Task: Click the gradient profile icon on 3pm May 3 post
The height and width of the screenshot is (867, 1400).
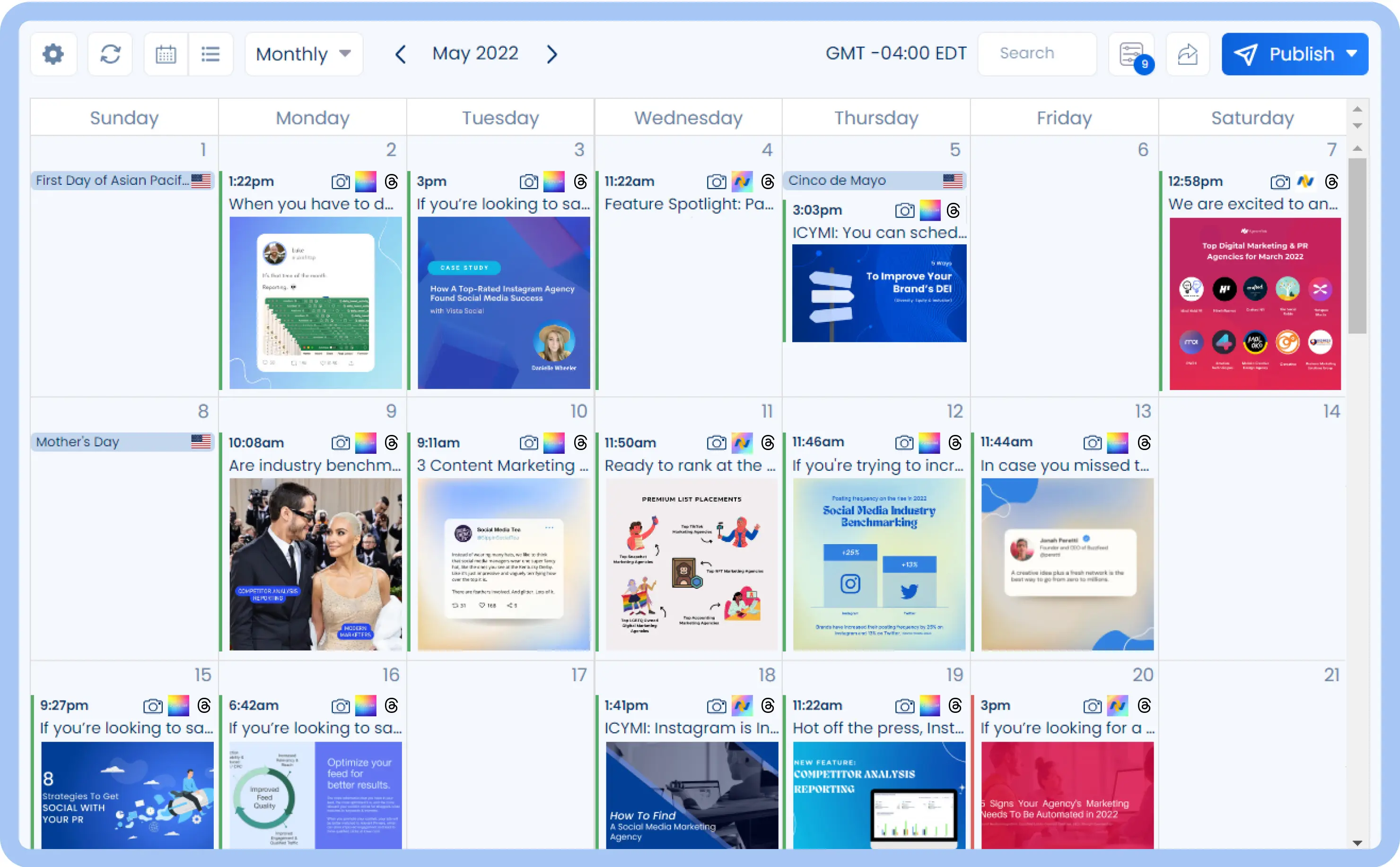Action: [554, 182]
